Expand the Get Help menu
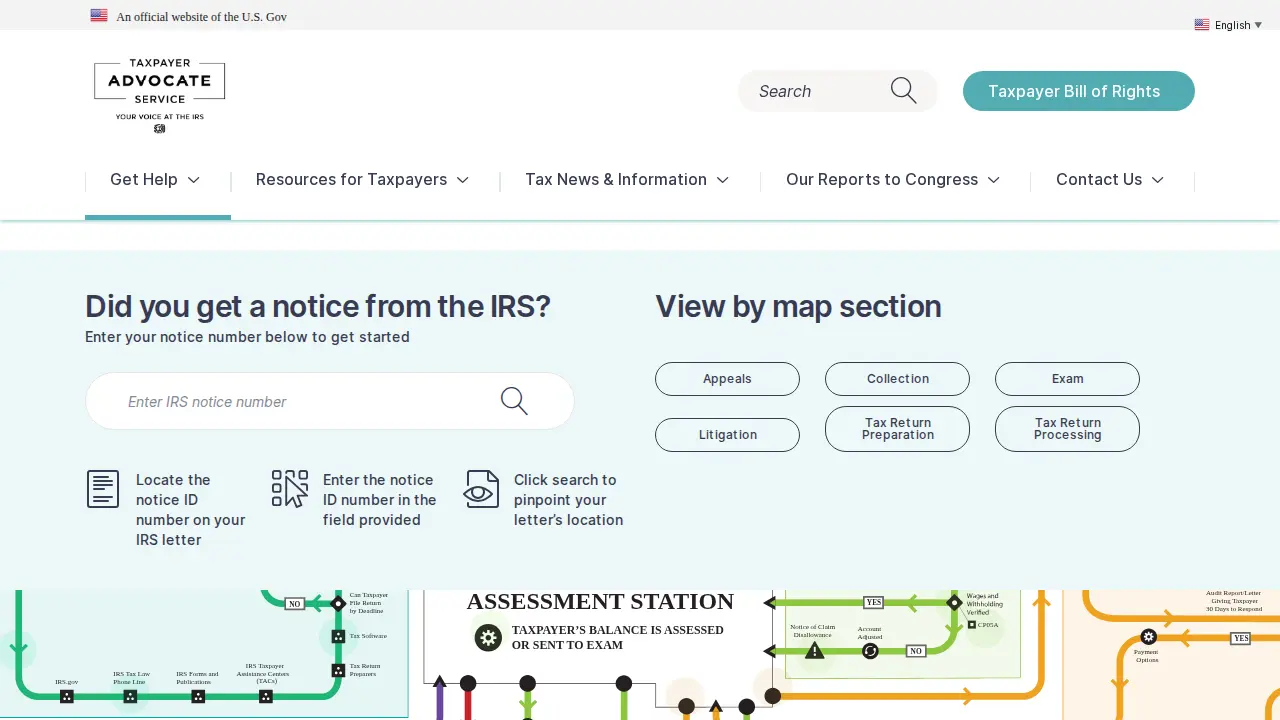This screenshot has height=720, width=1280. point(155,179)
